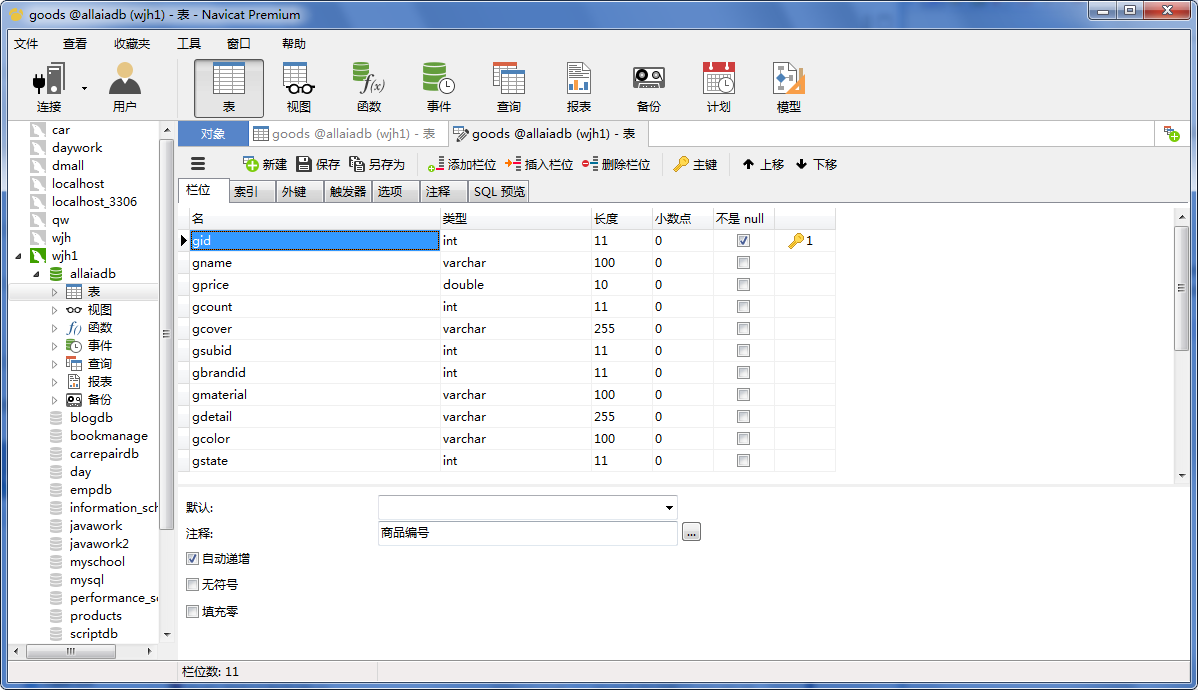Toggle 不是 null for the gname row

point(743,262)
